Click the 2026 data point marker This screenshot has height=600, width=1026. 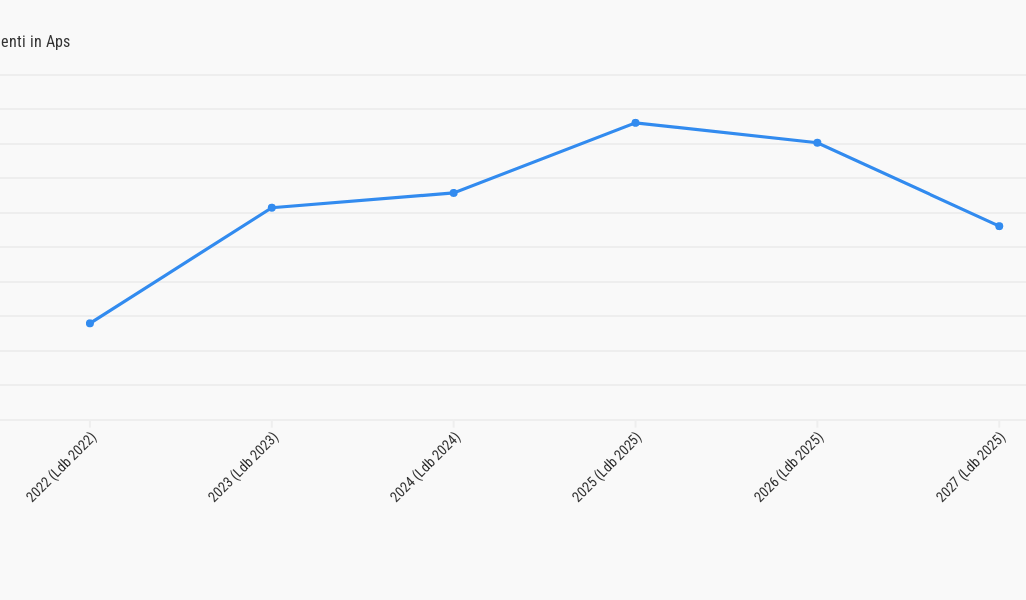point(817,143)
